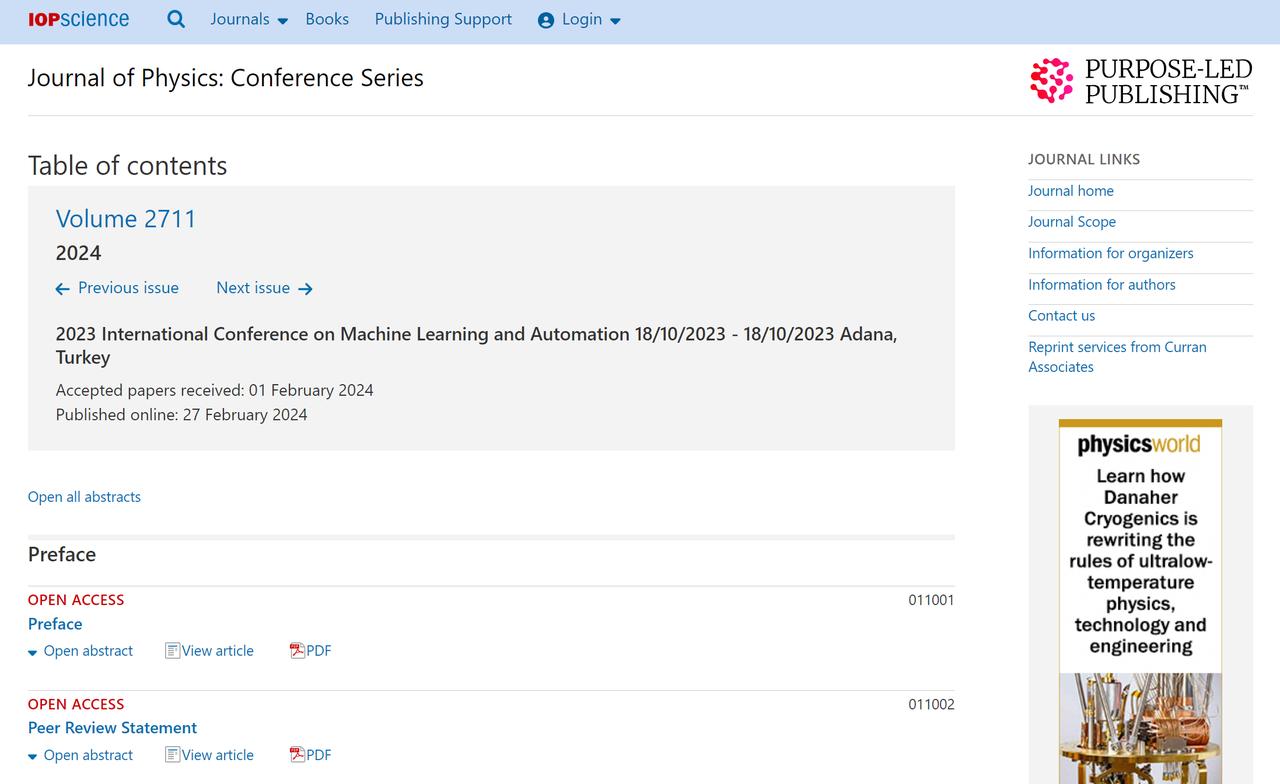Expand the Peer Review Statement abstract
Screen dimensions: 1280x784
[80, 755]
